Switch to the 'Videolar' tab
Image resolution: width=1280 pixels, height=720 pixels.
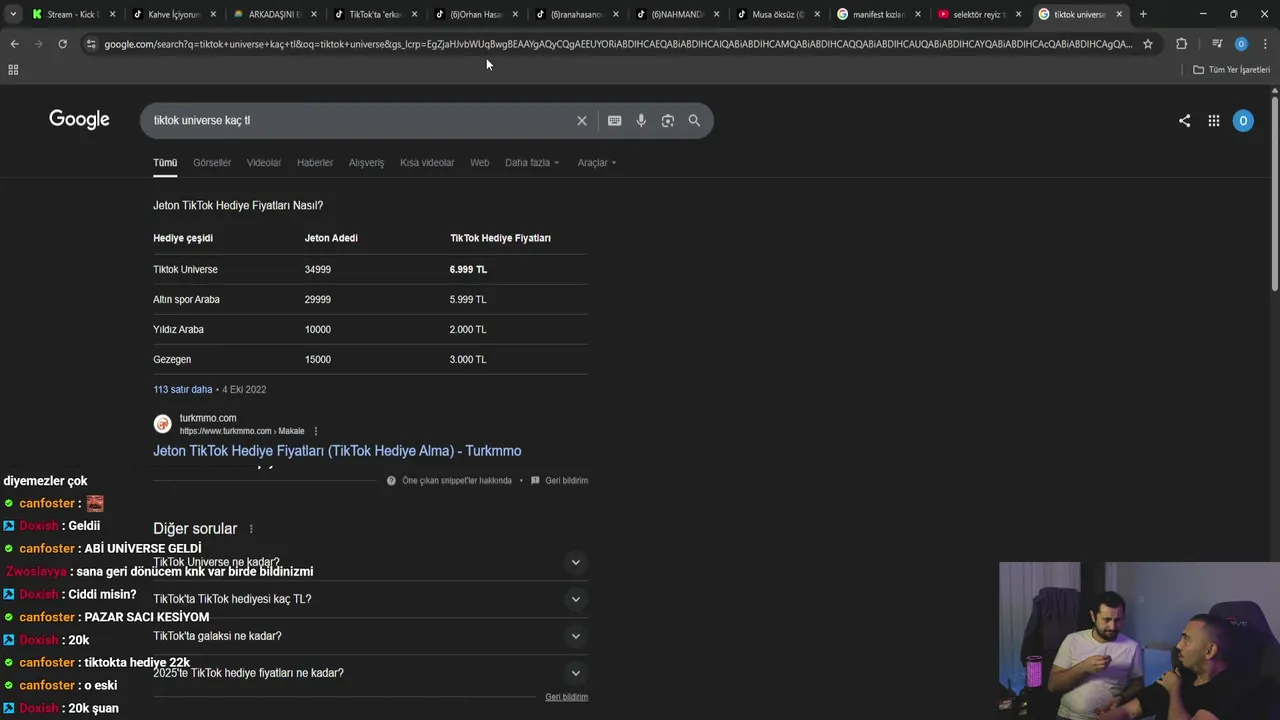(x=264, y=162)
